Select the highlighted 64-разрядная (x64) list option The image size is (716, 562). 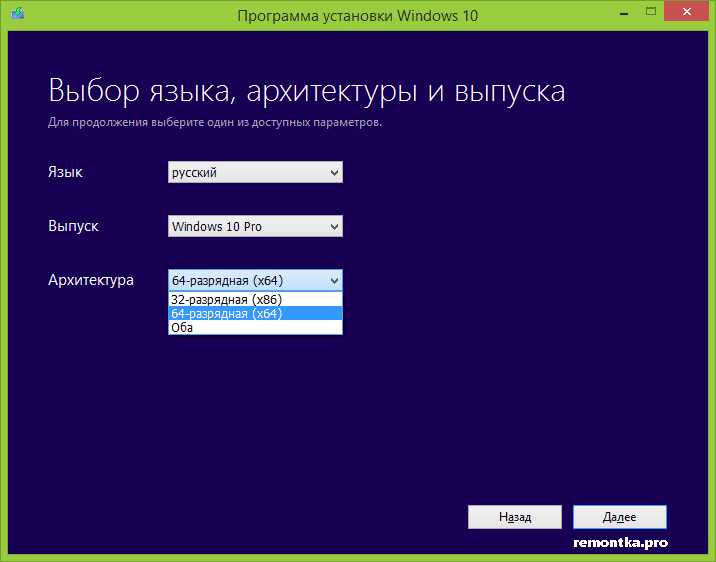click(x=255, y=314)
